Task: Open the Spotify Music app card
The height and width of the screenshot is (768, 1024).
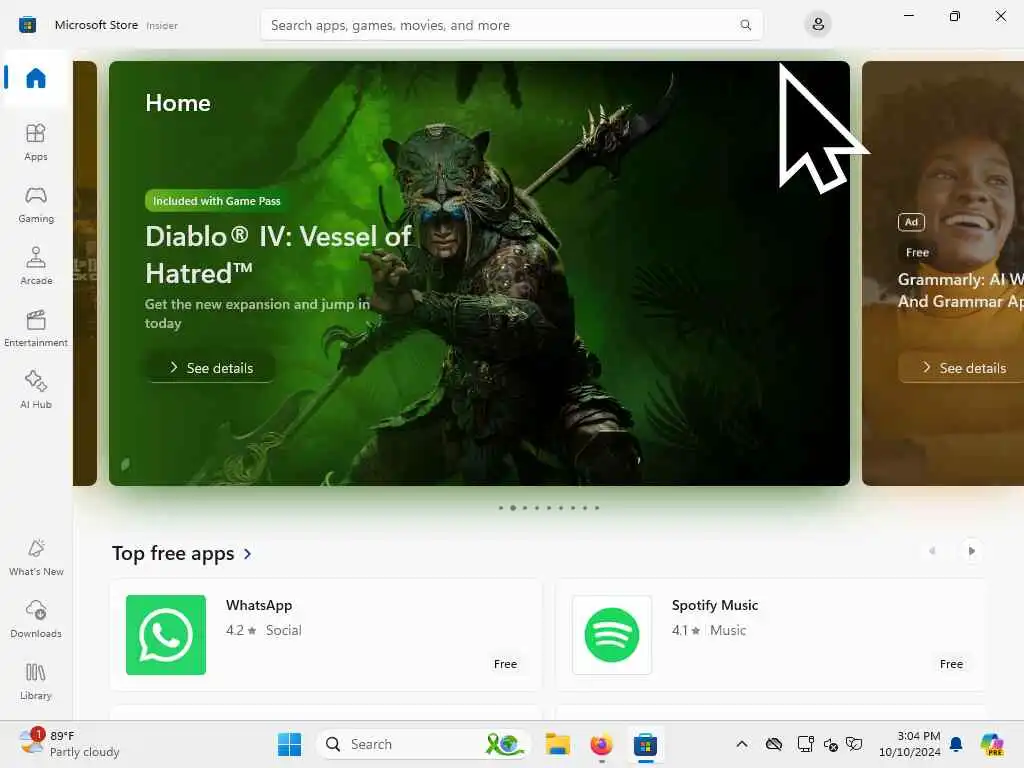Action: pos(771,635)
